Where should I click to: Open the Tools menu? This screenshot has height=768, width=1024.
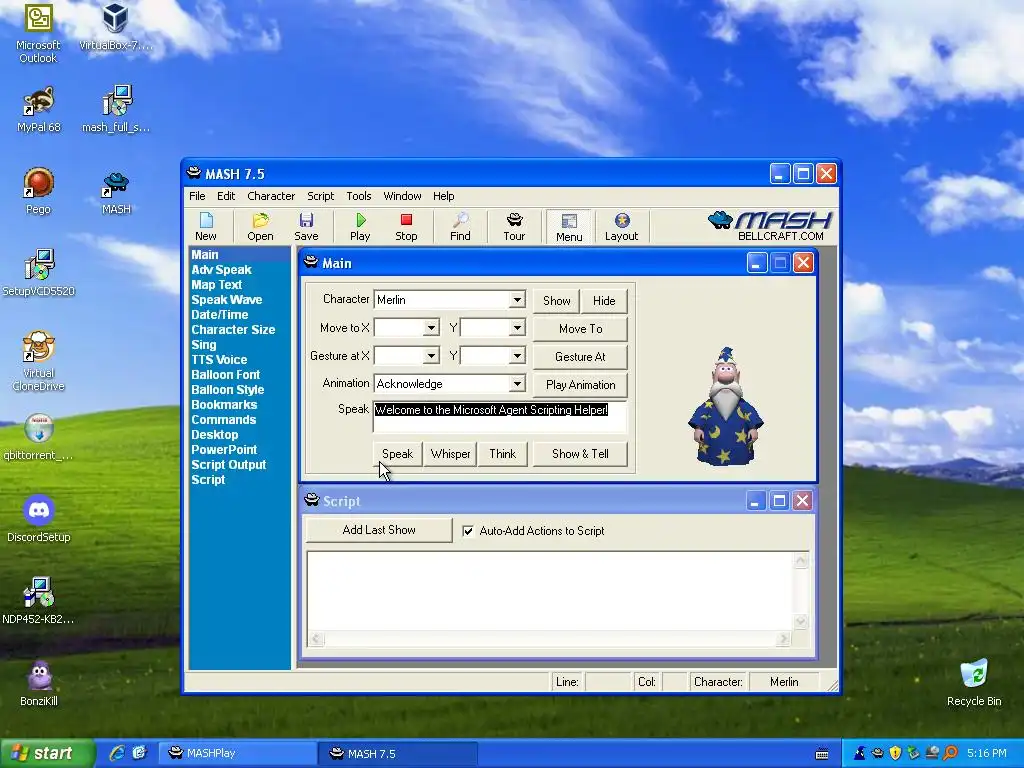(x=359, y=196)
